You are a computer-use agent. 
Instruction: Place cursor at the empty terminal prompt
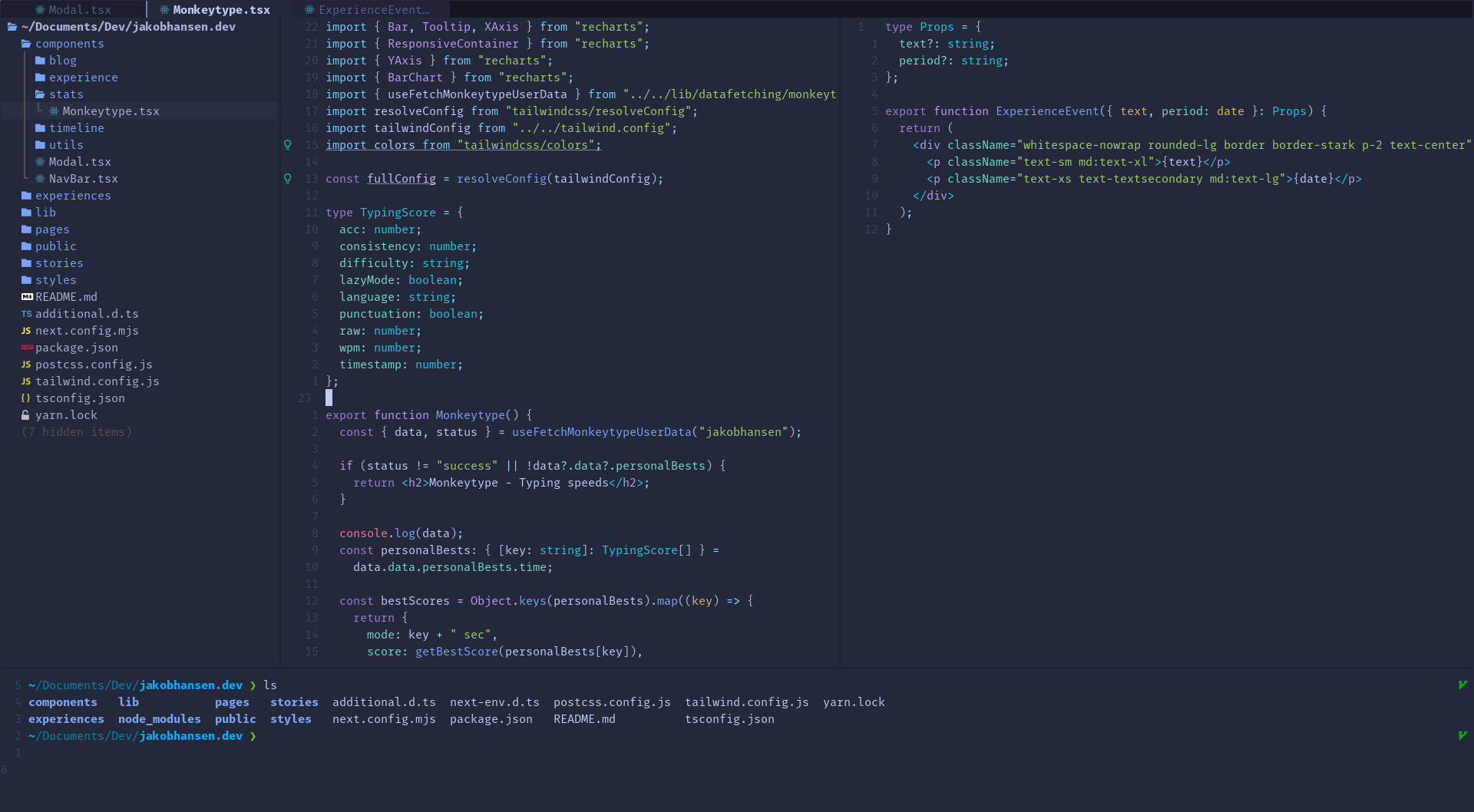[266, 736]
